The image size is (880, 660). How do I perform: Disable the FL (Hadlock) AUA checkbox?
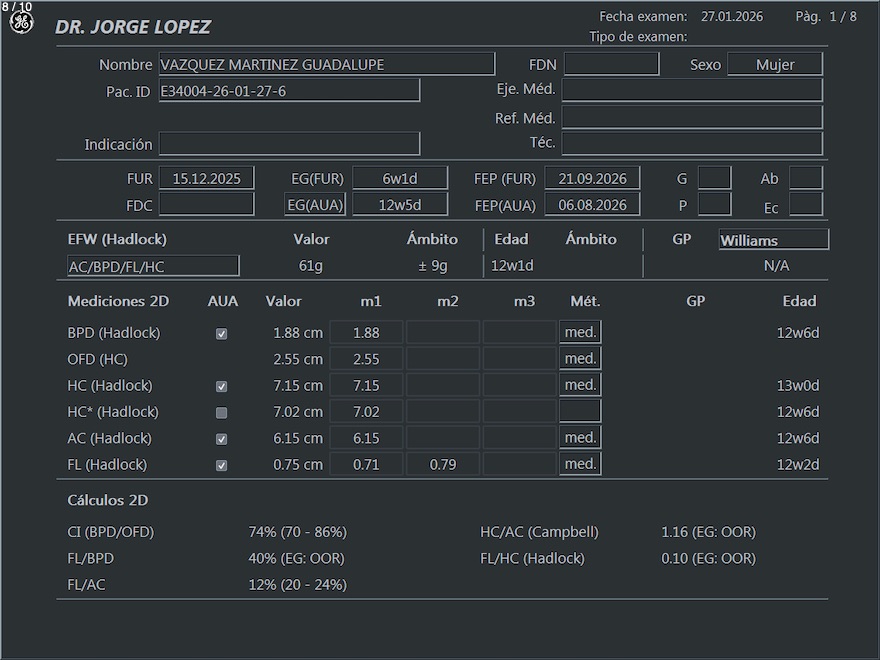click(x=222, y=466)
